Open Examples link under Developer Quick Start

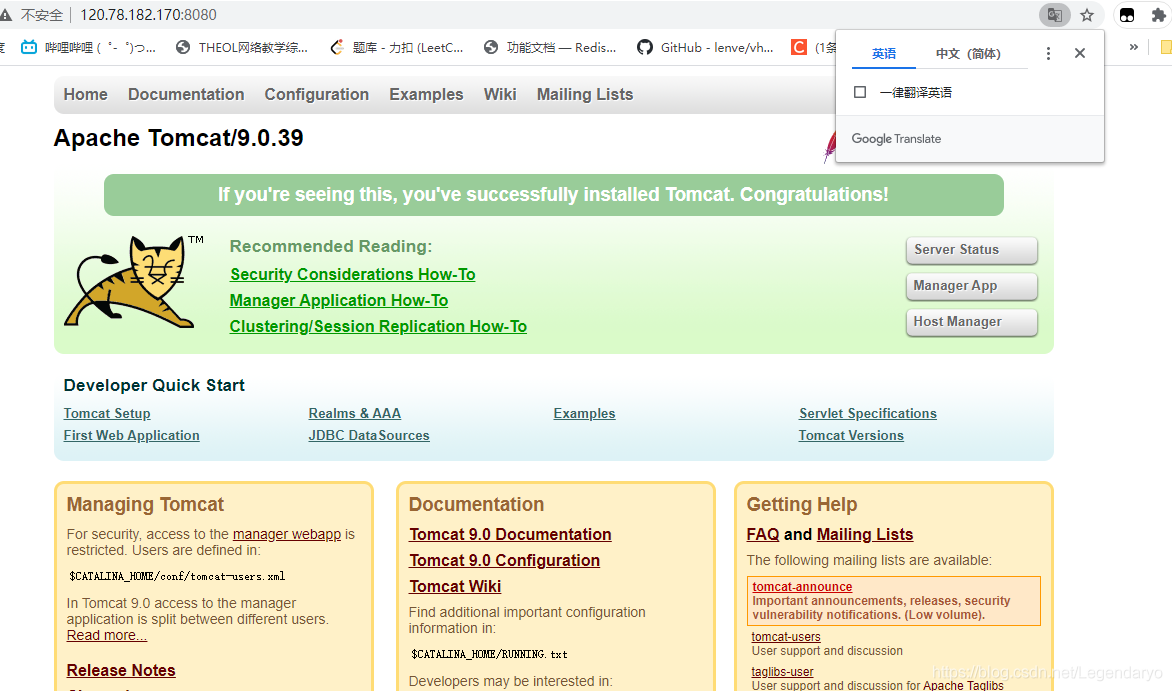(x=585, y=414)
